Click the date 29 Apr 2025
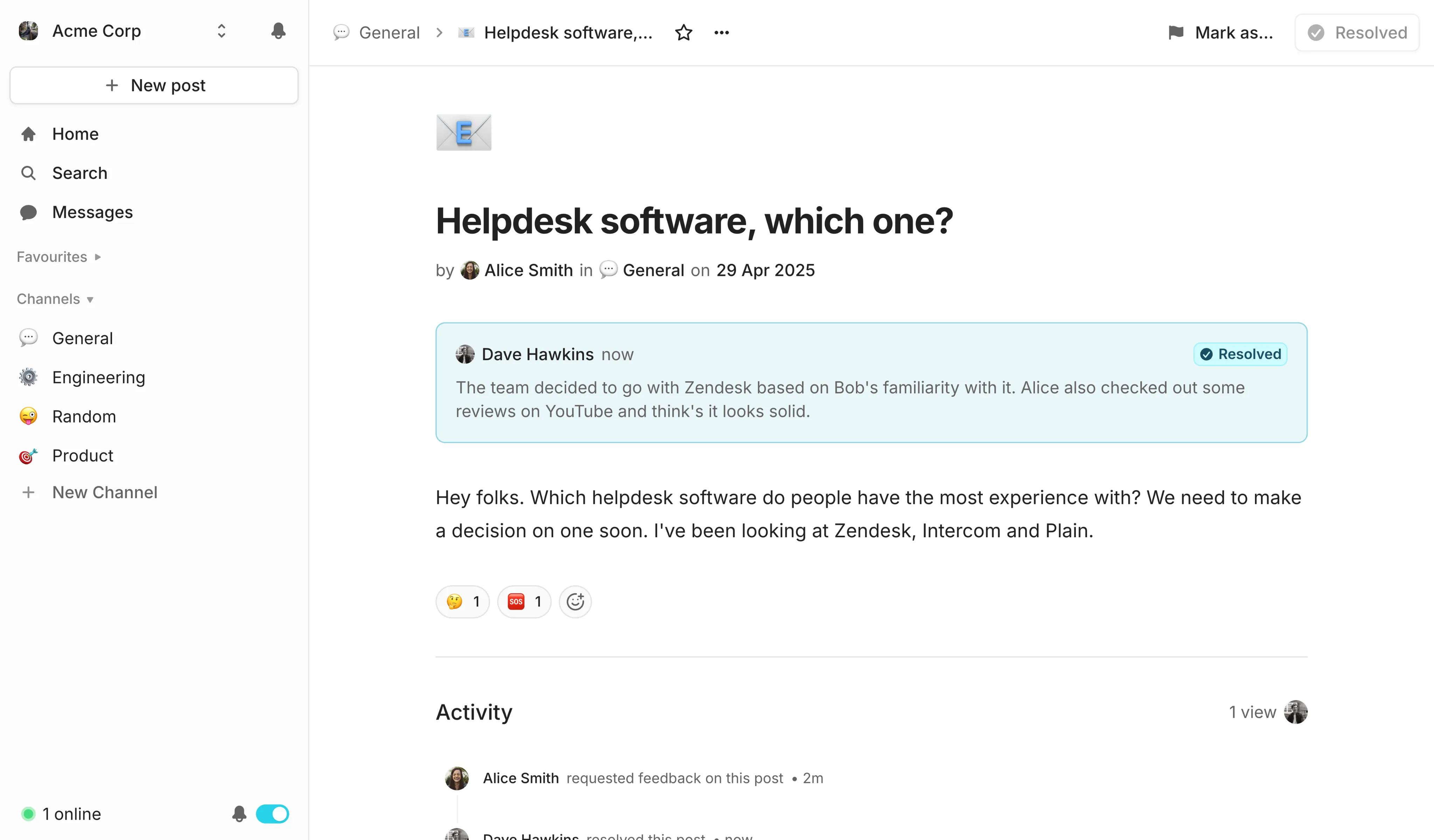The image size is (1434, 840). tap(765, 270)
